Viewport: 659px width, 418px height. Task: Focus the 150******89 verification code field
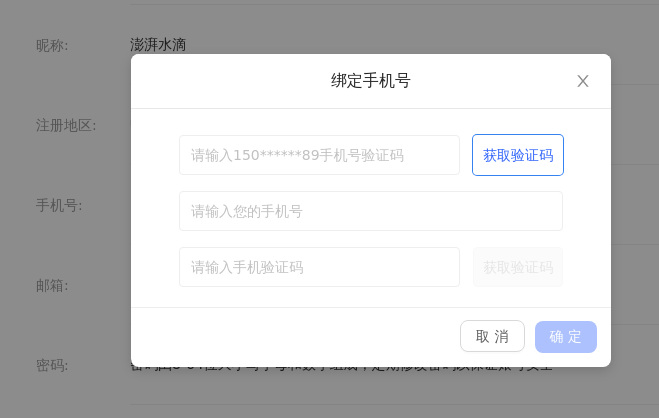click(319, 155)
